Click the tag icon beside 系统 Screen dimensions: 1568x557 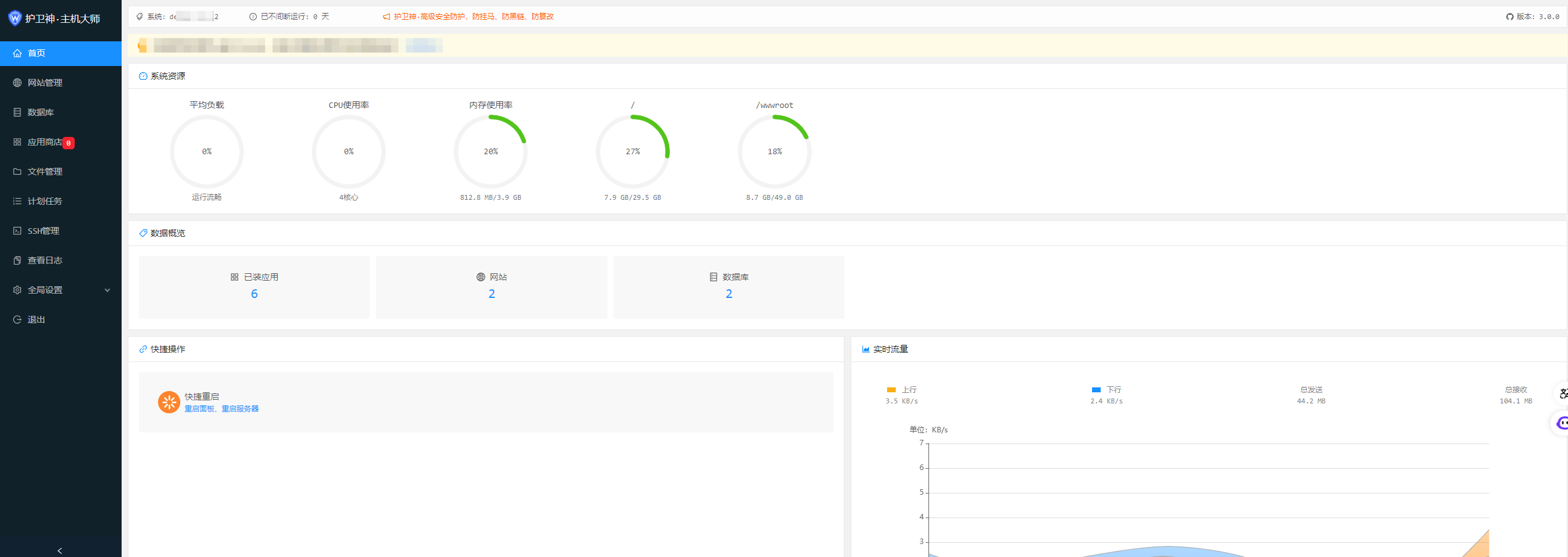pos(140,17)
